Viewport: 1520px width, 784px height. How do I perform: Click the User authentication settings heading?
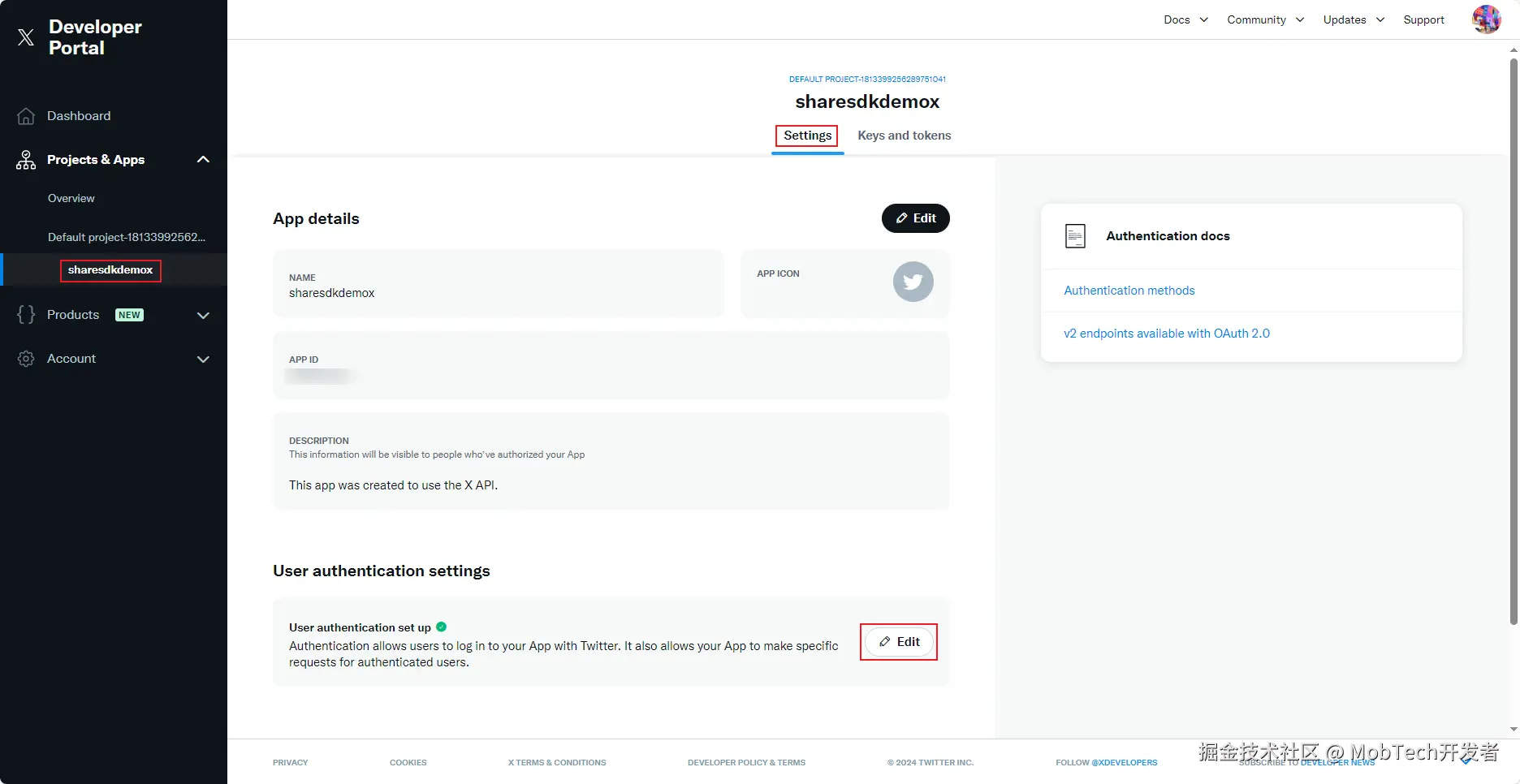382,571
